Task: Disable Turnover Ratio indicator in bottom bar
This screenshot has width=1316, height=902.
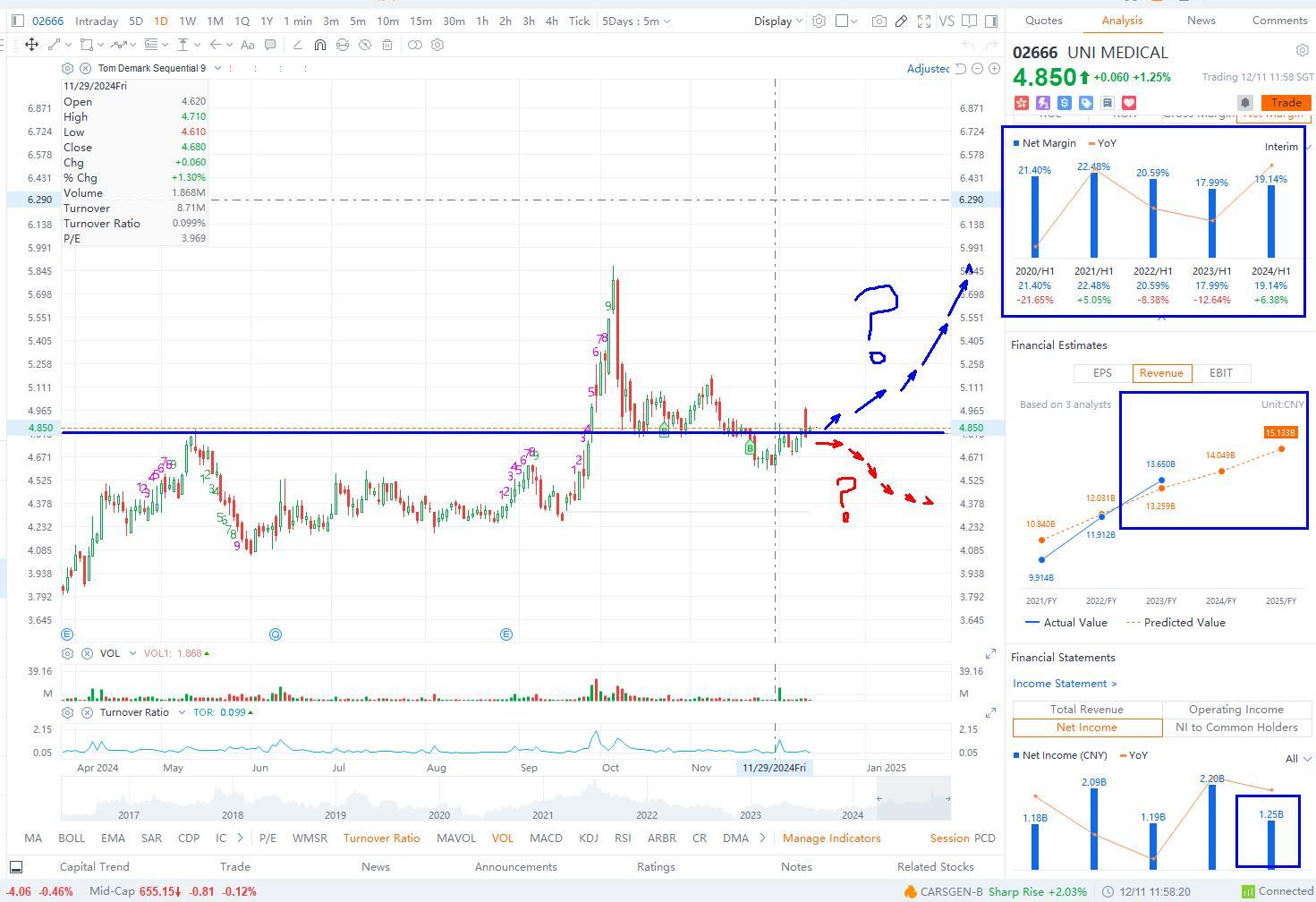Action: 381,838
